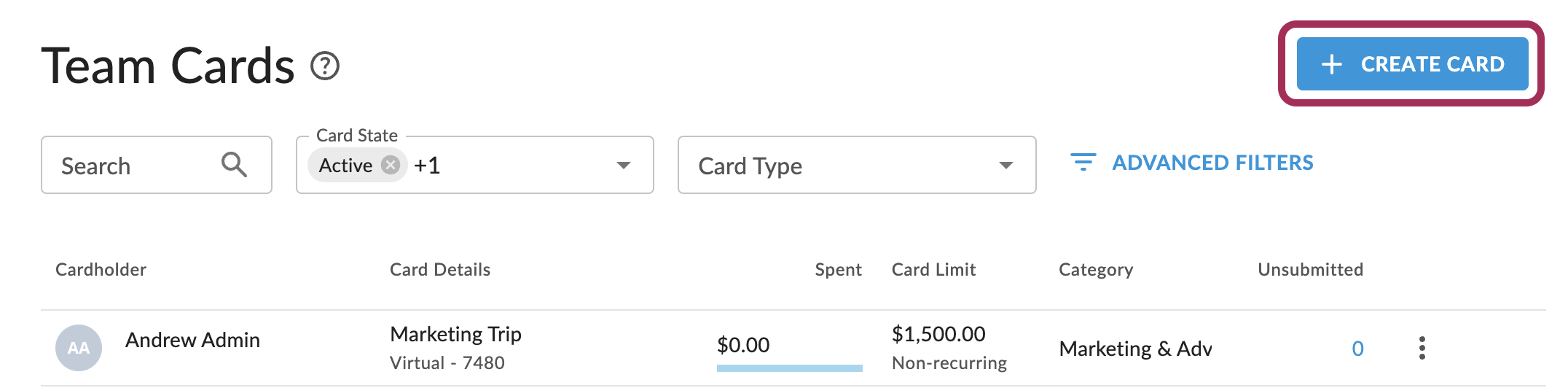Click the Spent column header
Screen dimensions: 1568x388
(838, 270)
